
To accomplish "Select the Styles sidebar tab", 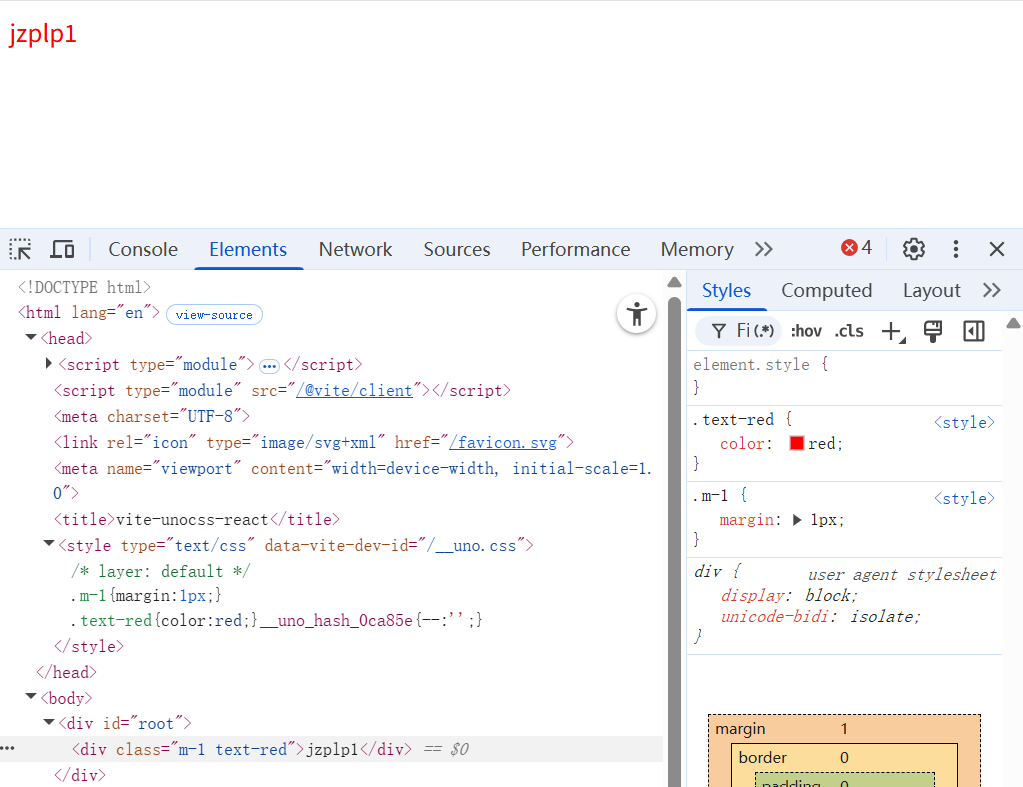I will (x=726, y=290).
